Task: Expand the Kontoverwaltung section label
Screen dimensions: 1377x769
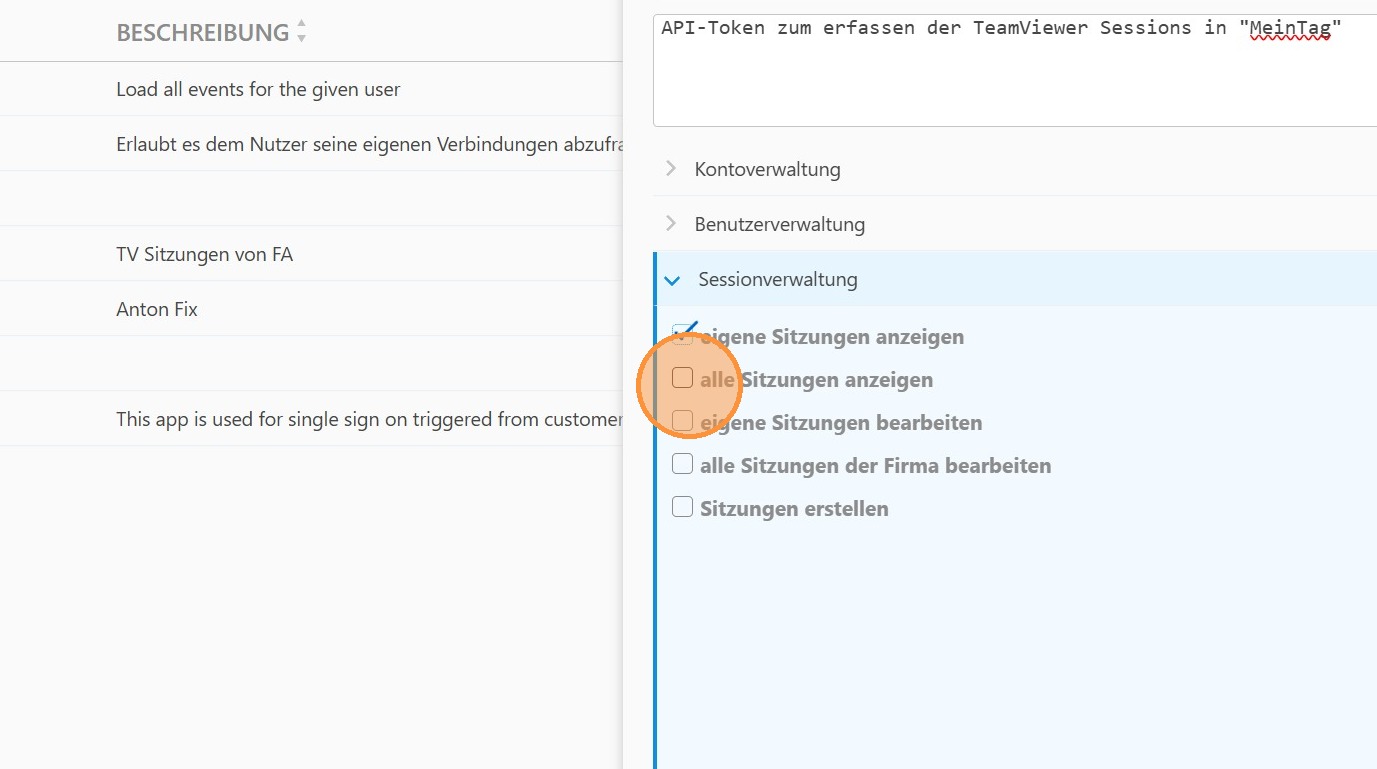Action: (767, 169)
